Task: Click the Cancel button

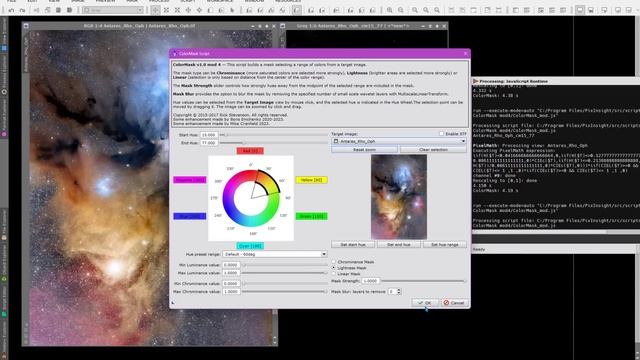Action: click(x=454, y=303)
